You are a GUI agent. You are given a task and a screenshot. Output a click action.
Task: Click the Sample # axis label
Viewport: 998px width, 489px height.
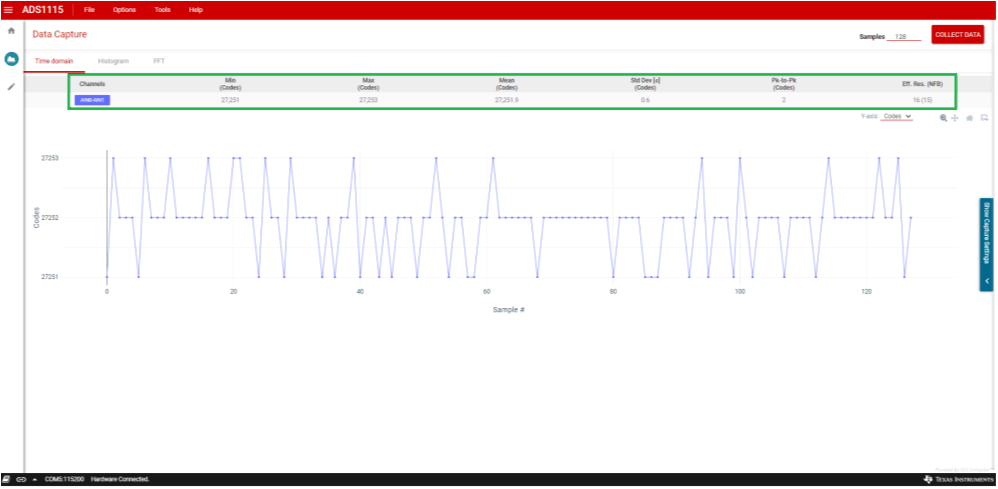pyautogui.click(x=509, y=310)
